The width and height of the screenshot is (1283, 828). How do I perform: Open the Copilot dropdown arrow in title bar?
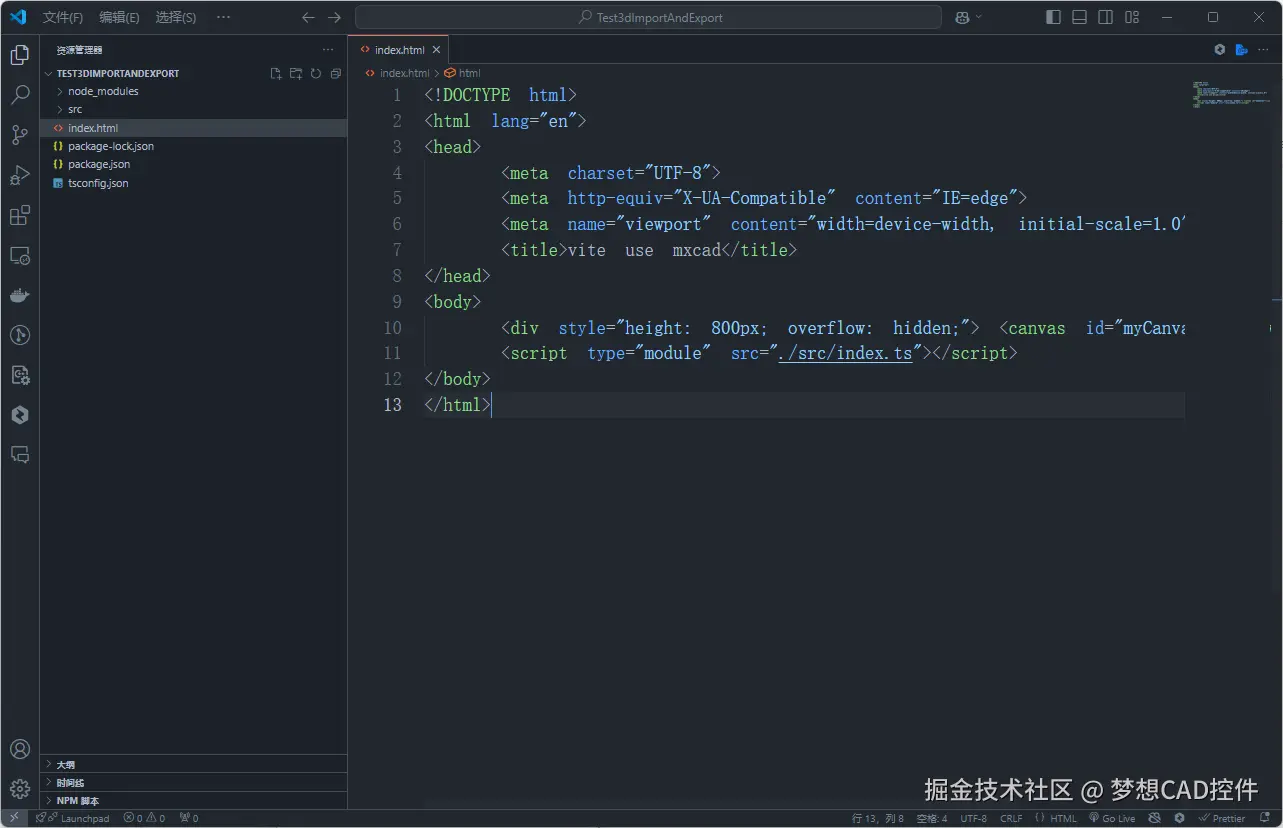[x=978, y=17]
